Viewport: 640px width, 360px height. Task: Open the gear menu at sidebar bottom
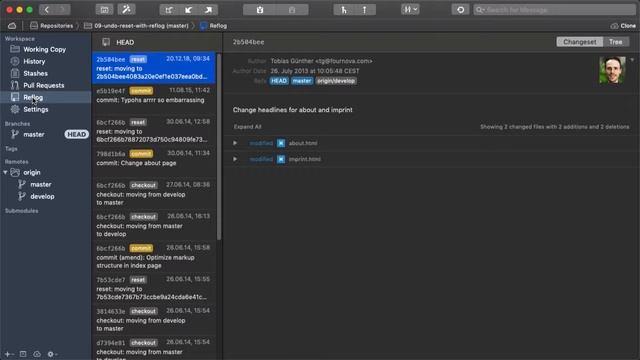tap(52, 354)
